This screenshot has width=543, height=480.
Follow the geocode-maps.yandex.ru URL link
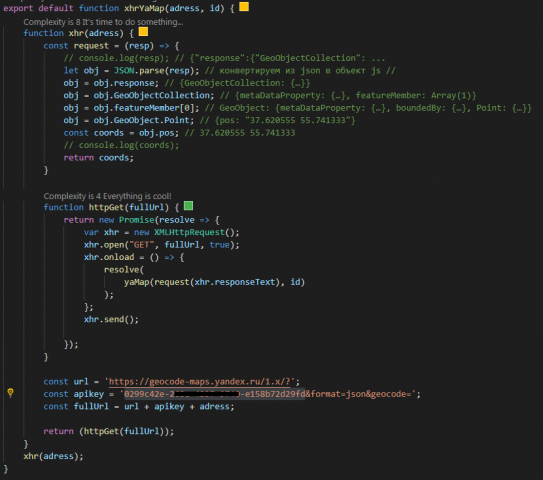pyautogui.click(x=200, y=382)
